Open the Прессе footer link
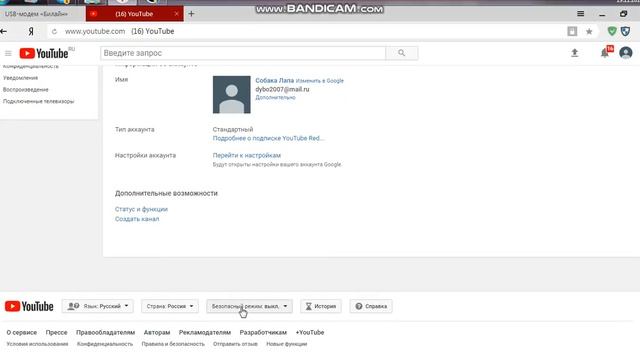The width and height of the screenshot is (640, 360). coord(56,333)
